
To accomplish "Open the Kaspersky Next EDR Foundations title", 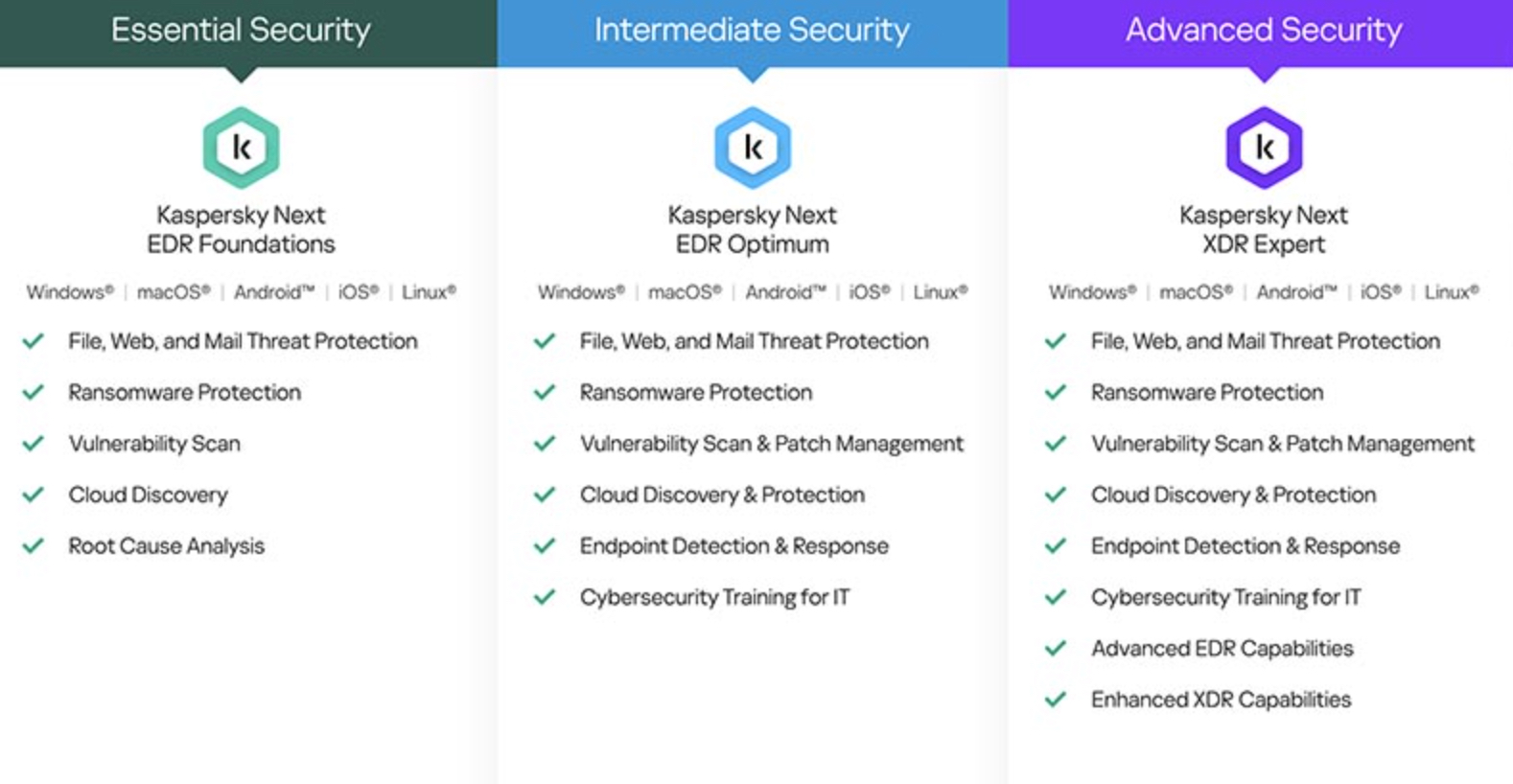I will coord(241,229).
